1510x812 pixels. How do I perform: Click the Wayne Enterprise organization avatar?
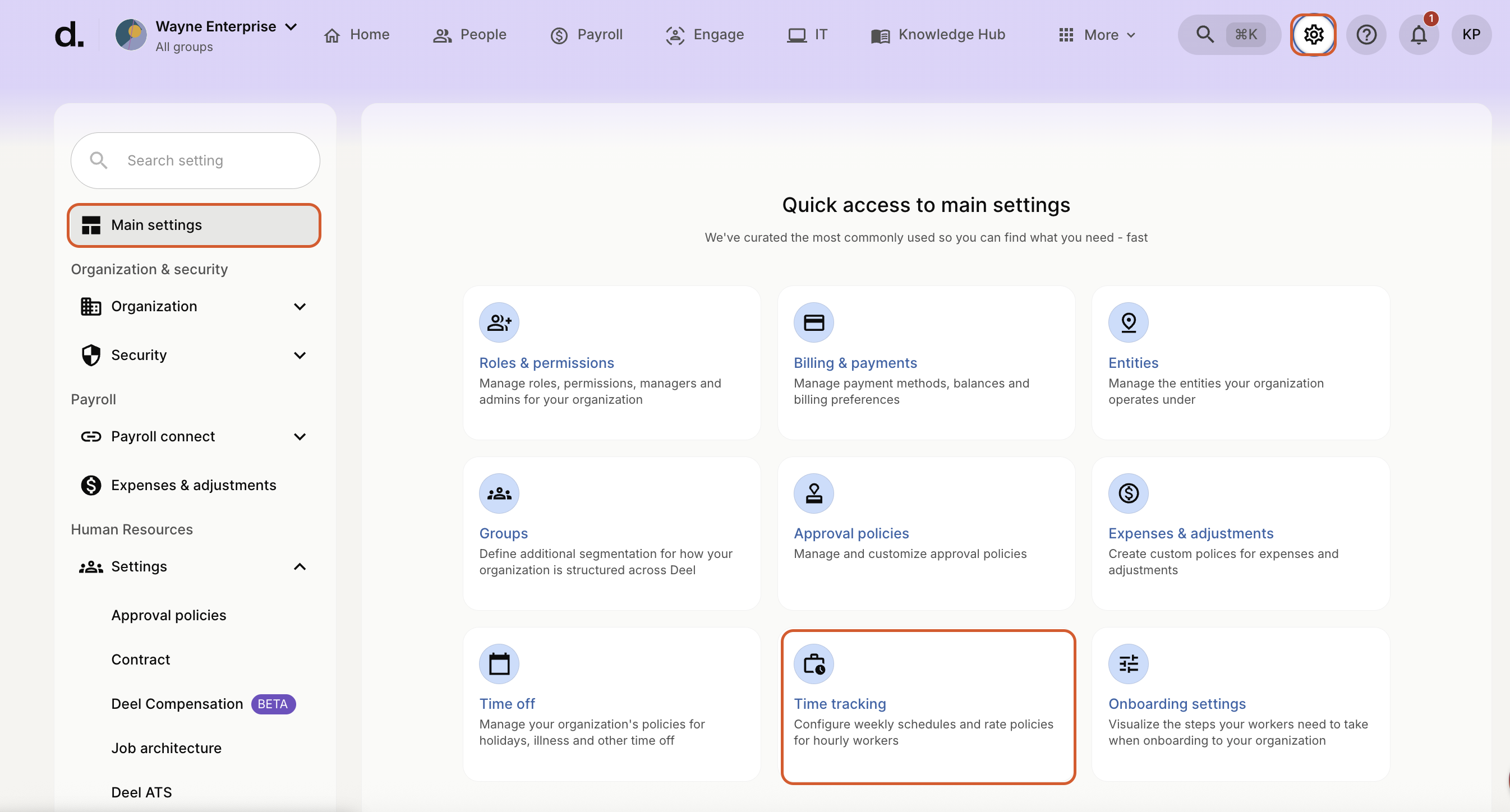tap(131, 35)
